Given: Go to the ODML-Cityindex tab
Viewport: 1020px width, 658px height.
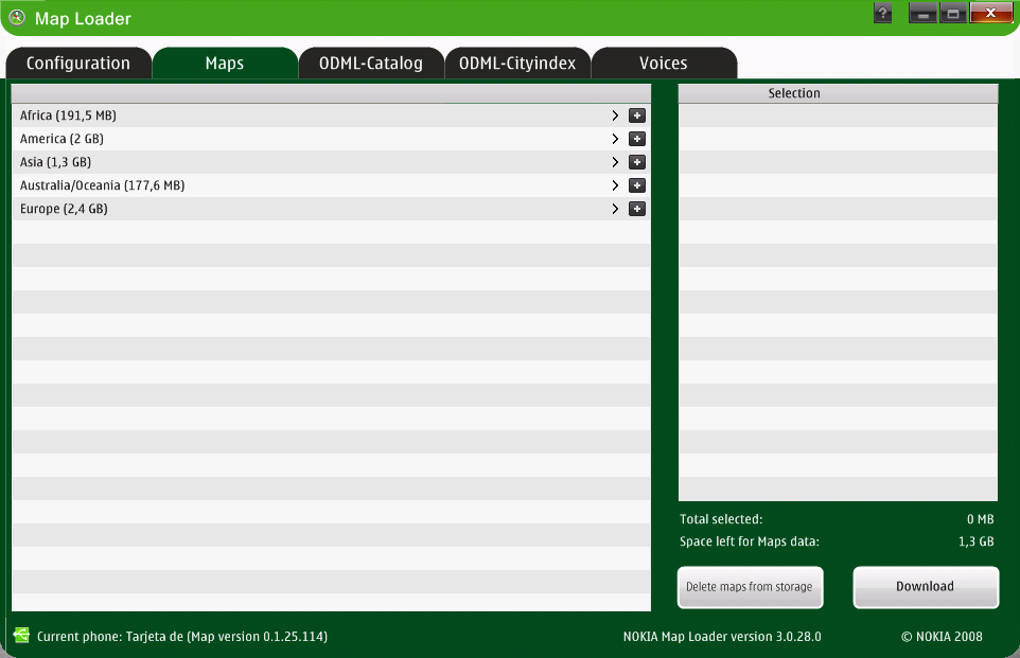Looking at the screenshot, I should click(517, 63).
